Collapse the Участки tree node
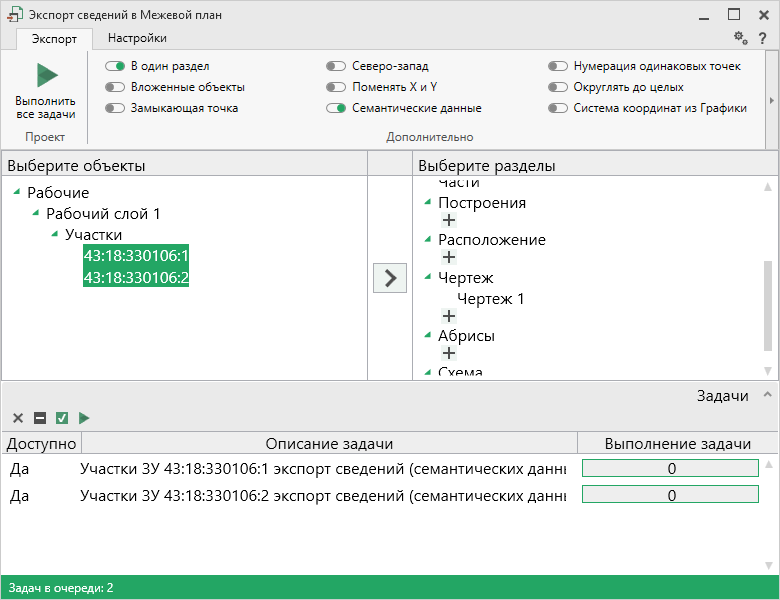 pyautogui.click(x=55, y=234)
